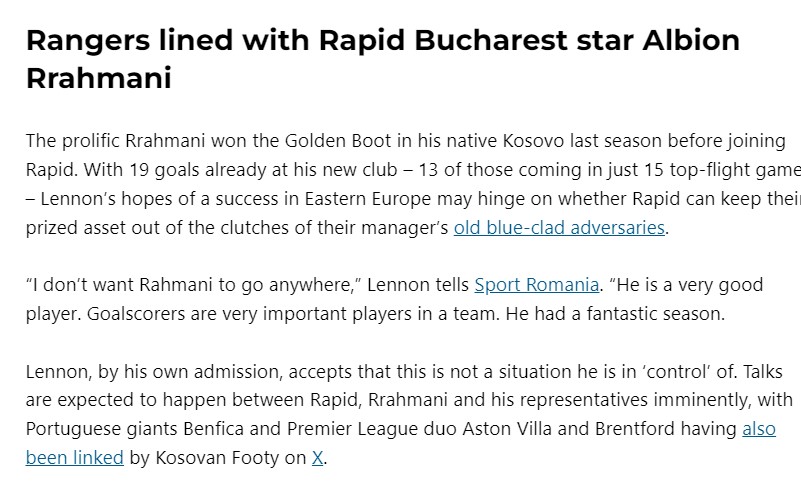Click the paragraph starting "Lennon, by his own"

(409, 414)
